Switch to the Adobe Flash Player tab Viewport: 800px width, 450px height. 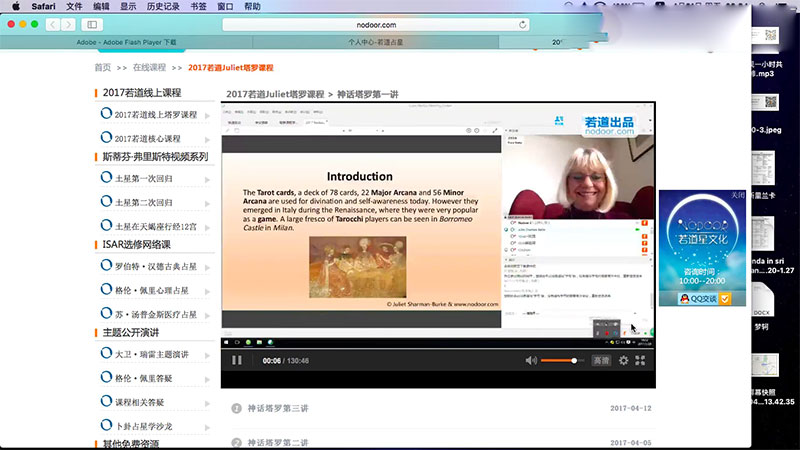(126, 42)
